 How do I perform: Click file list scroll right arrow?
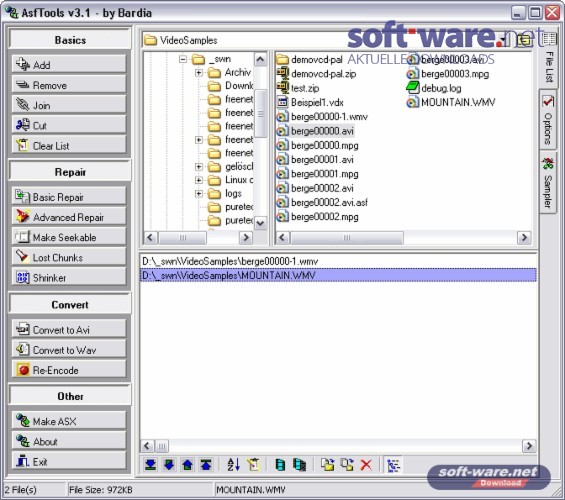point(529,446)
